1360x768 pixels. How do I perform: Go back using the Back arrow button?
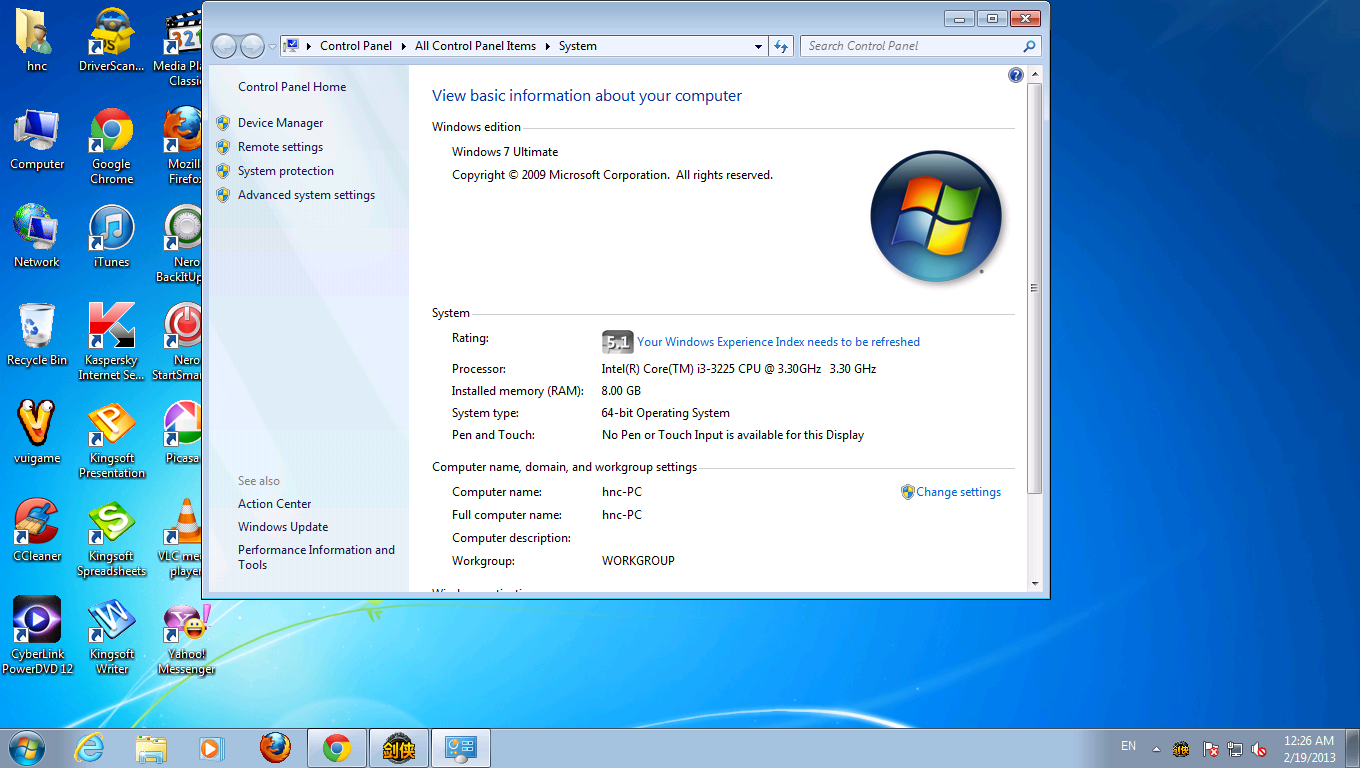pyautogui.click(x=224, y=46)
